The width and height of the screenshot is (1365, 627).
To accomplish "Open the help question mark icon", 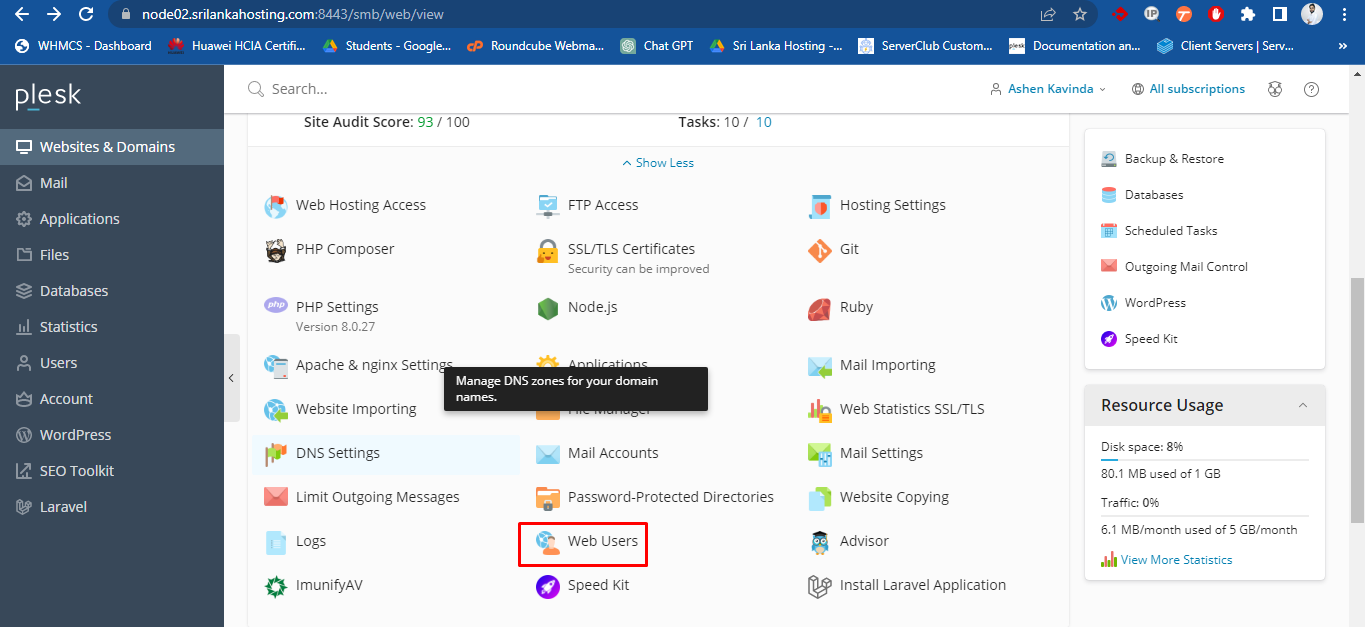I will [1311, 89].
